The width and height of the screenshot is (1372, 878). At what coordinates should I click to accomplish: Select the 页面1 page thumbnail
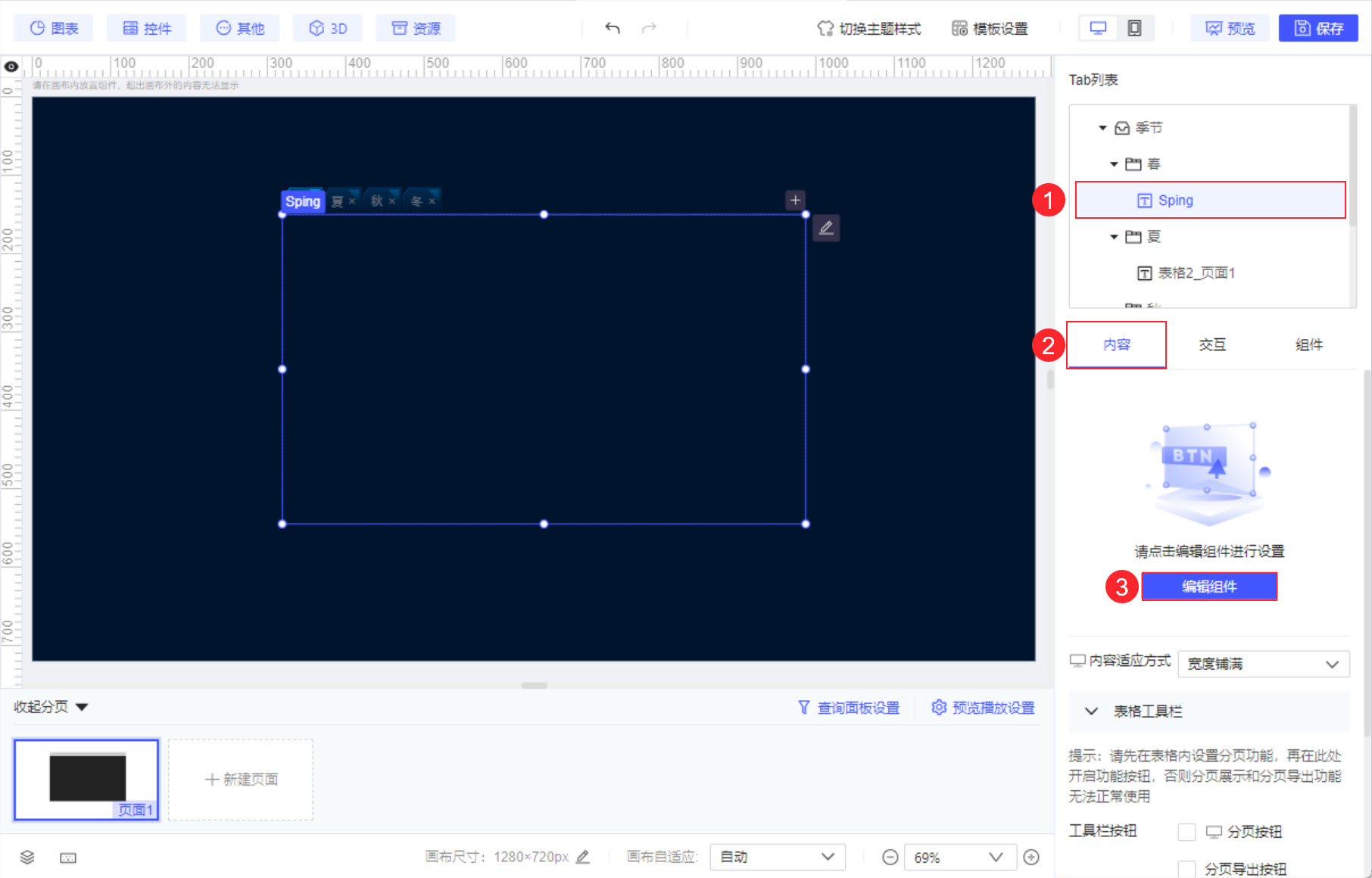86,780
